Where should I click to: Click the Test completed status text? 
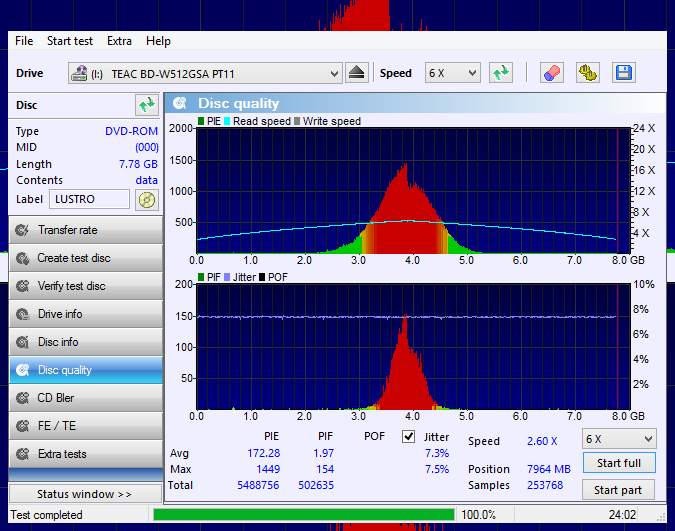click(x=46, y=515)
